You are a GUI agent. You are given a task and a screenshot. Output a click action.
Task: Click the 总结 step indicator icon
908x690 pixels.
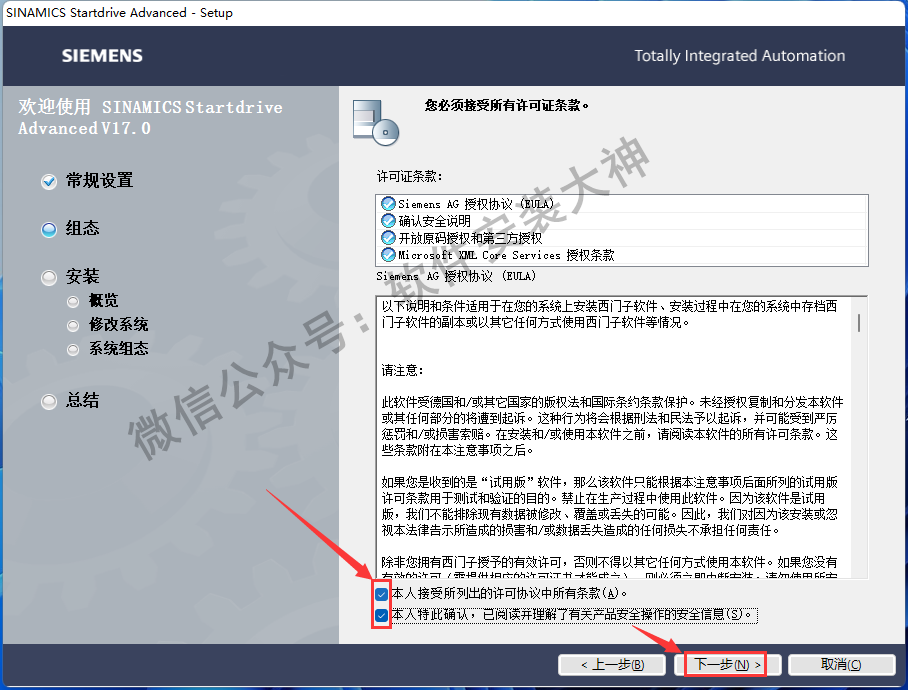pyautogui.click(x=49, y=402)
